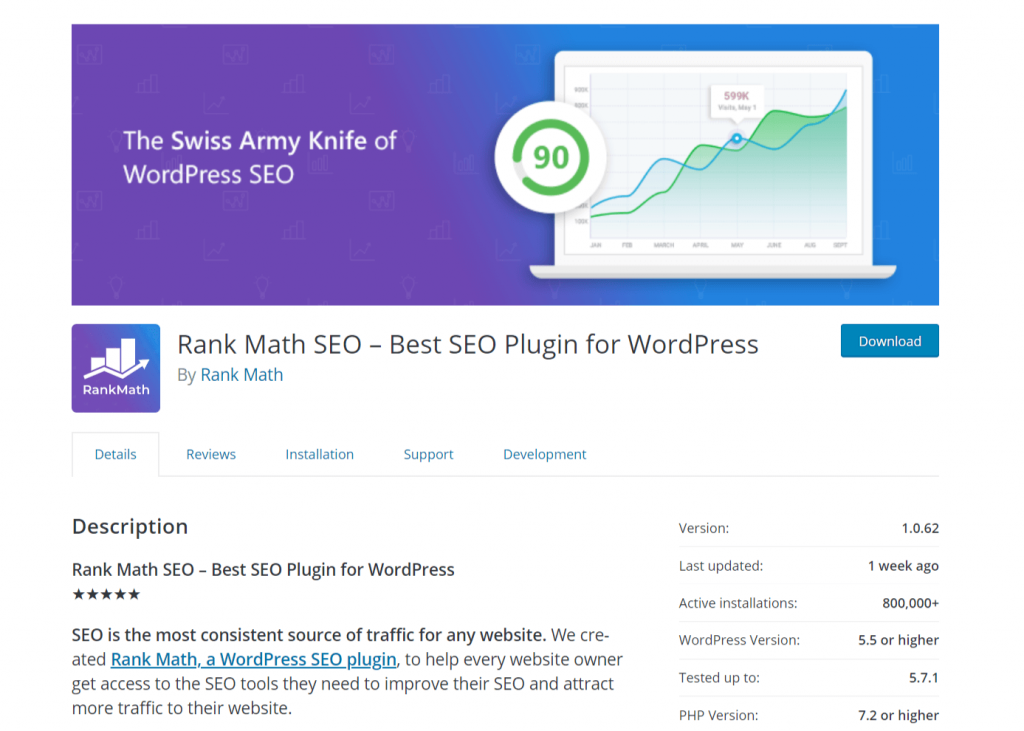This screenshot has height=731, width=1024.
Task: Click the middle star of the five-star rating
Action: click(106, 593)
